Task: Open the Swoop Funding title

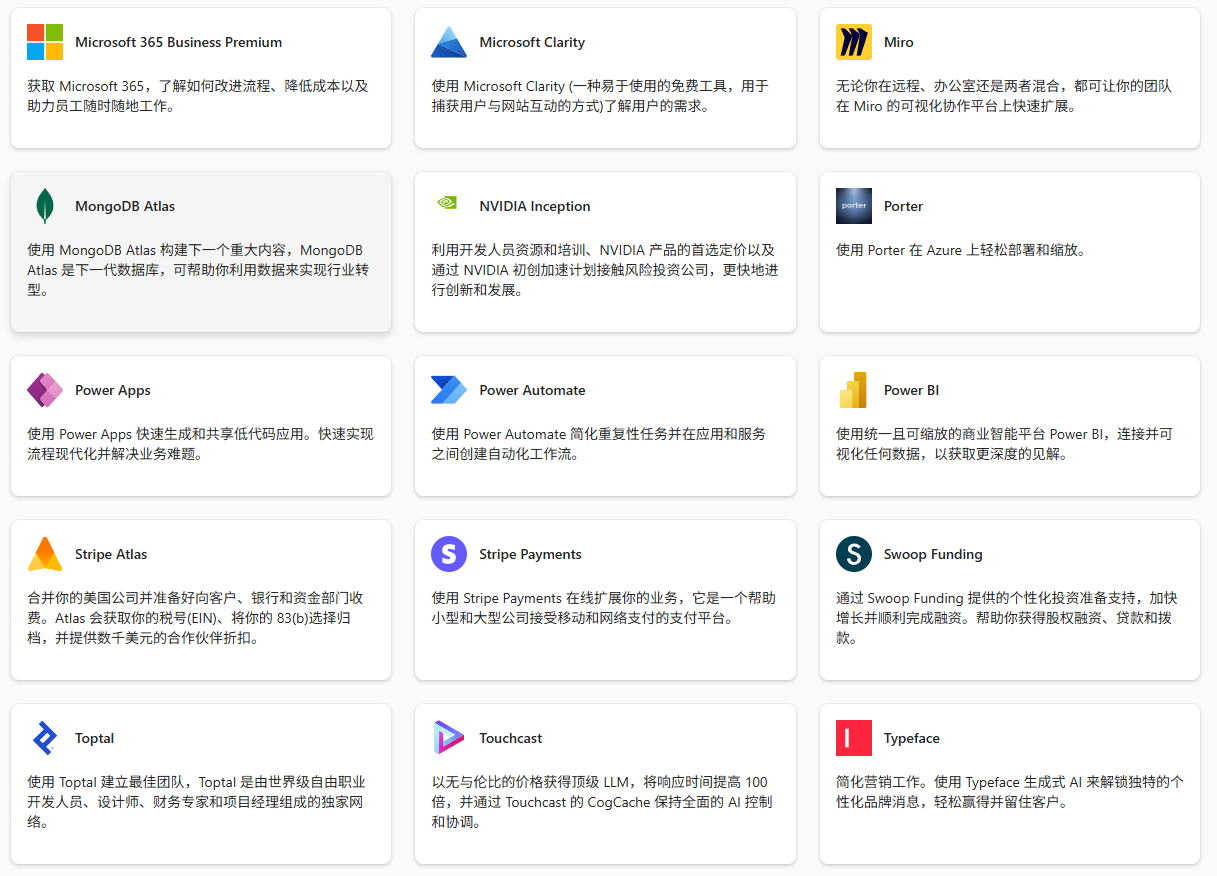Action: pyautogui.click(x=933, y=554)
